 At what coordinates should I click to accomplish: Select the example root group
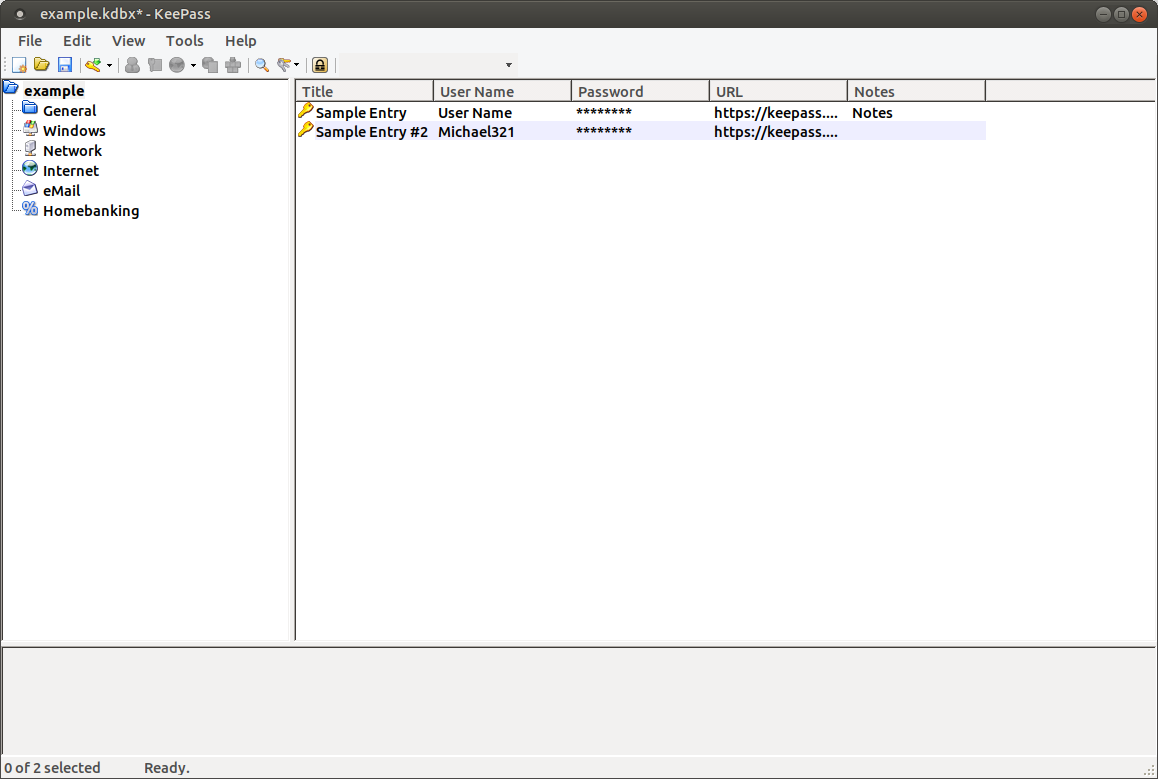pos(54,91)
